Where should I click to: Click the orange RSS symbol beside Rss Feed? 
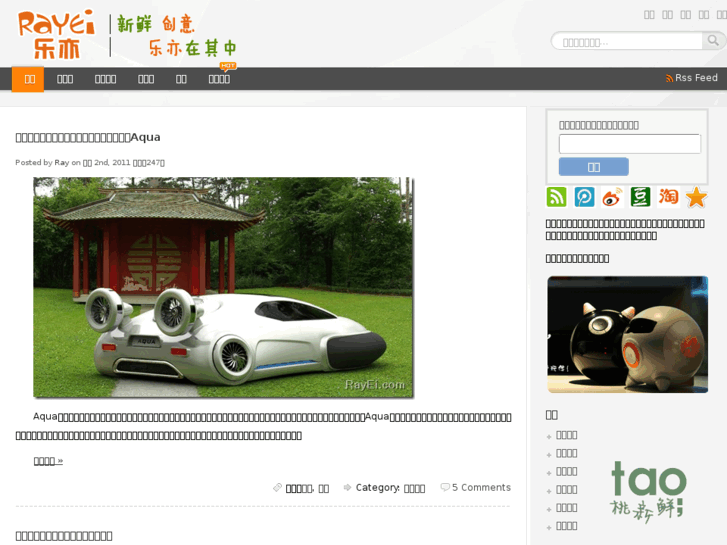tap(669, 78)
